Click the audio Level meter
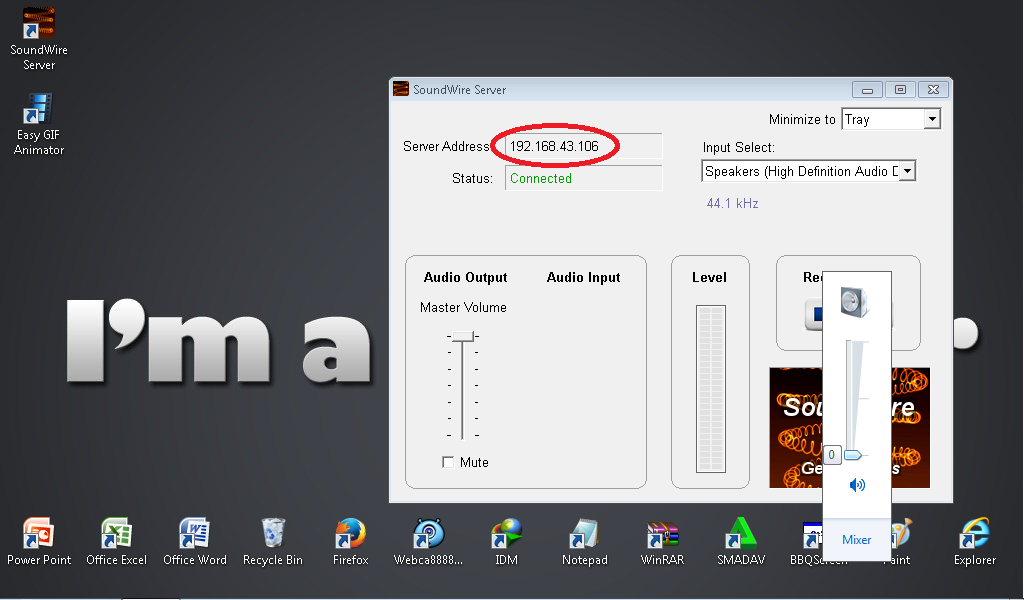The width and height of the screenshot is (1024, 600). pyautogui.click(x=711, y=388)
